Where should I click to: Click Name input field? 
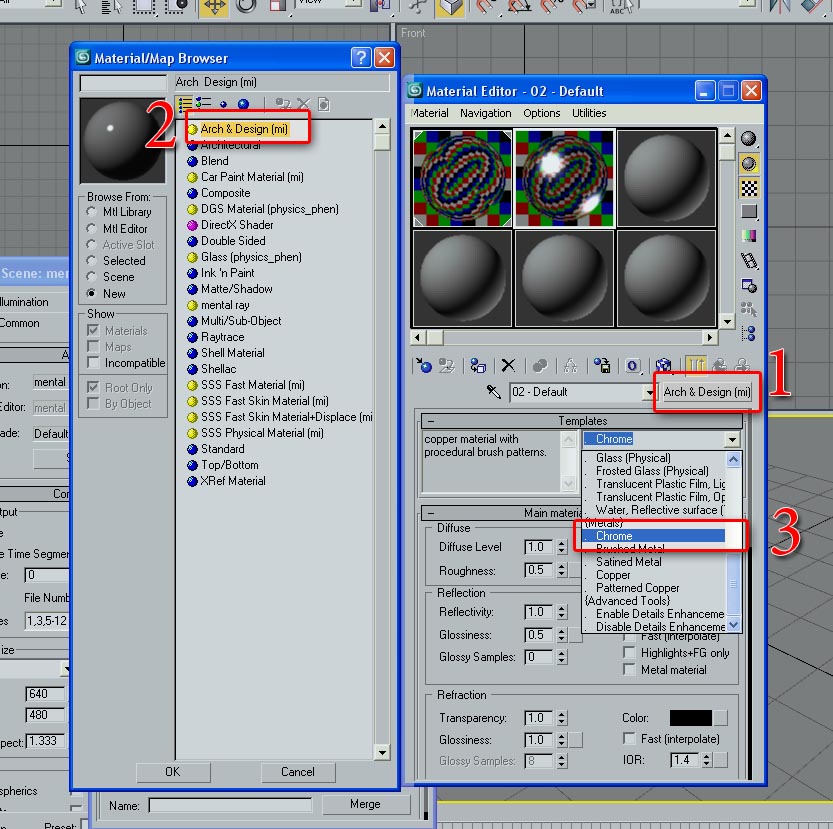230,806
